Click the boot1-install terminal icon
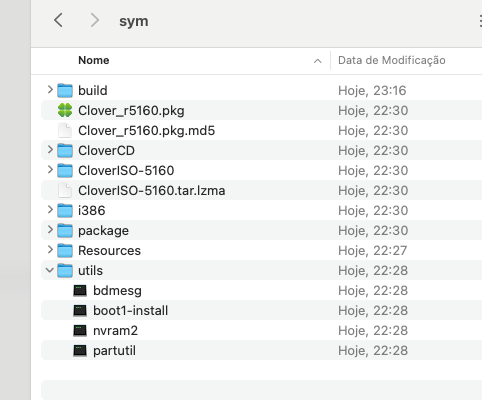Viewport: 482px width, 400px height. tap(80, 311)
